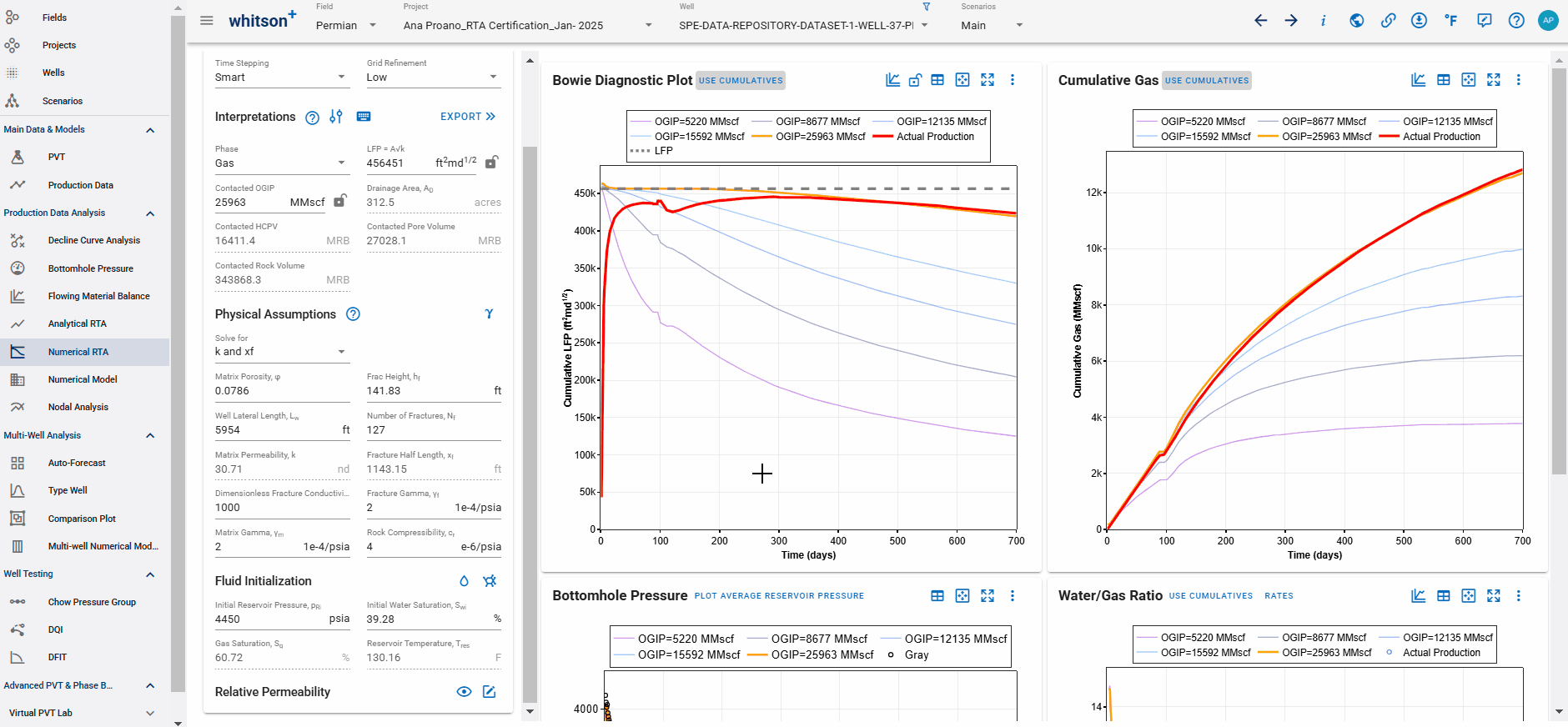Click the sidebar vertical scrollbar

pos(178,354)
